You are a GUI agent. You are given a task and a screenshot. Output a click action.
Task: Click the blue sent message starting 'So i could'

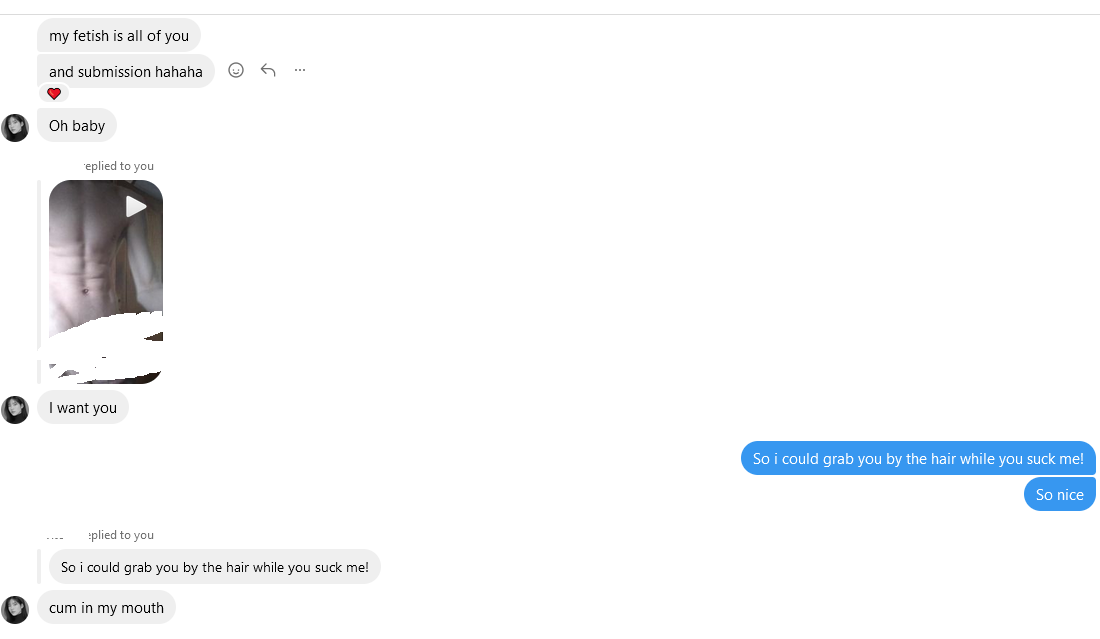(917, 459)
